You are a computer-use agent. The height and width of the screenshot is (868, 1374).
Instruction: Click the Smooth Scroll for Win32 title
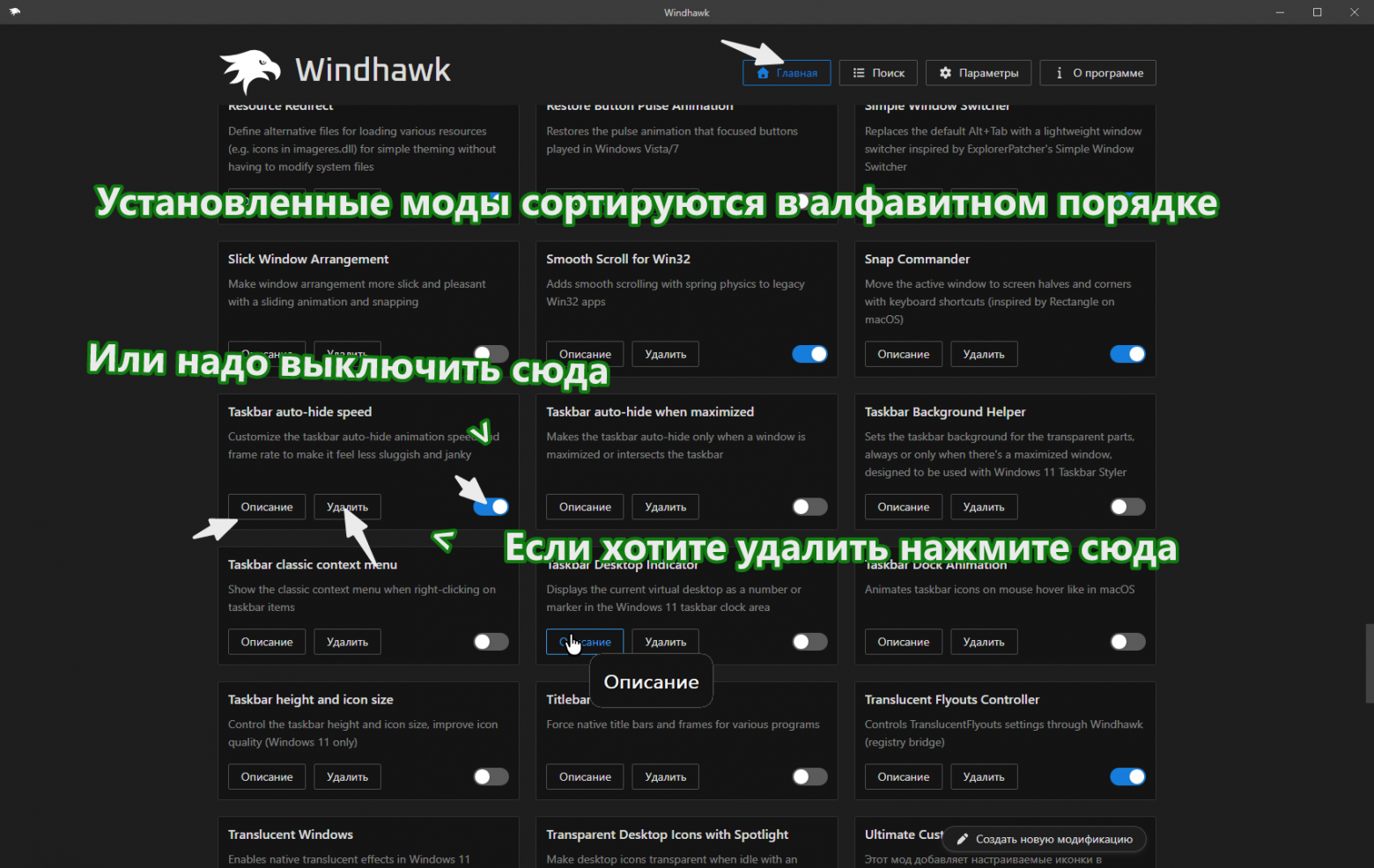click(x=618, y=259)
